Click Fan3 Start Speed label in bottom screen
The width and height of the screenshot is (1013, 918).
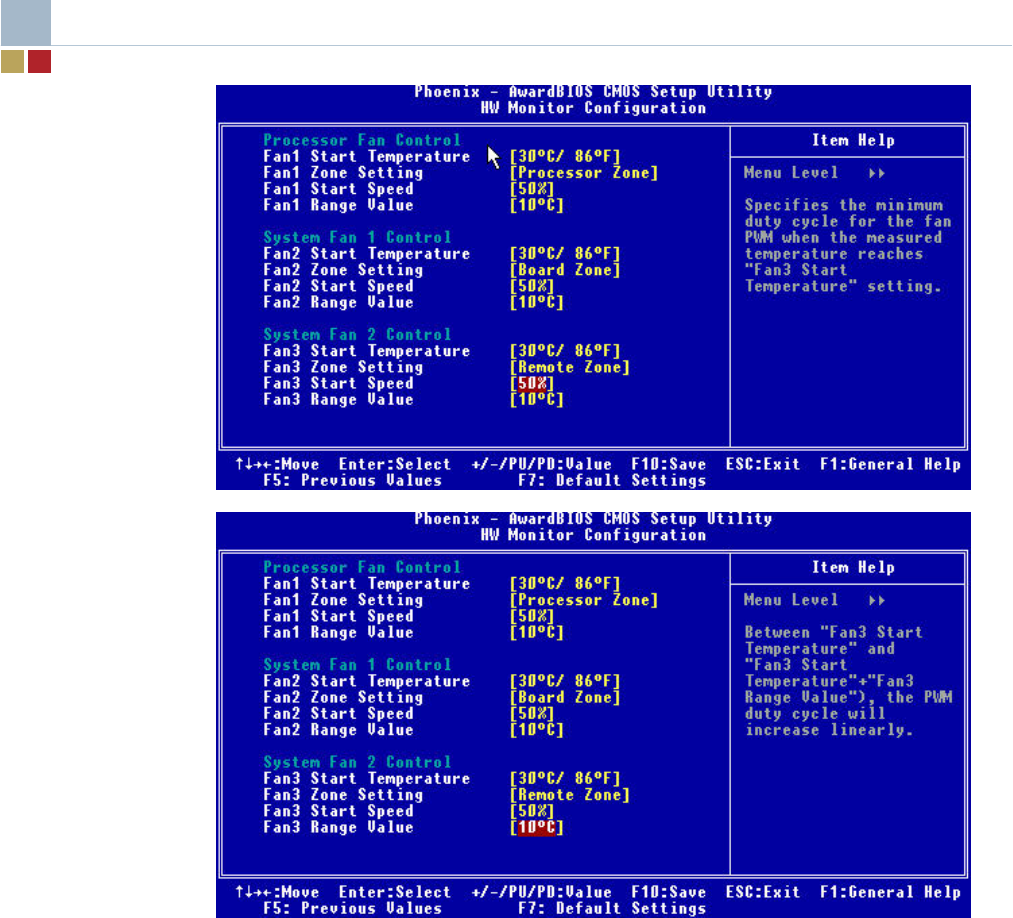pyautogui.click(x=338, y=811)
